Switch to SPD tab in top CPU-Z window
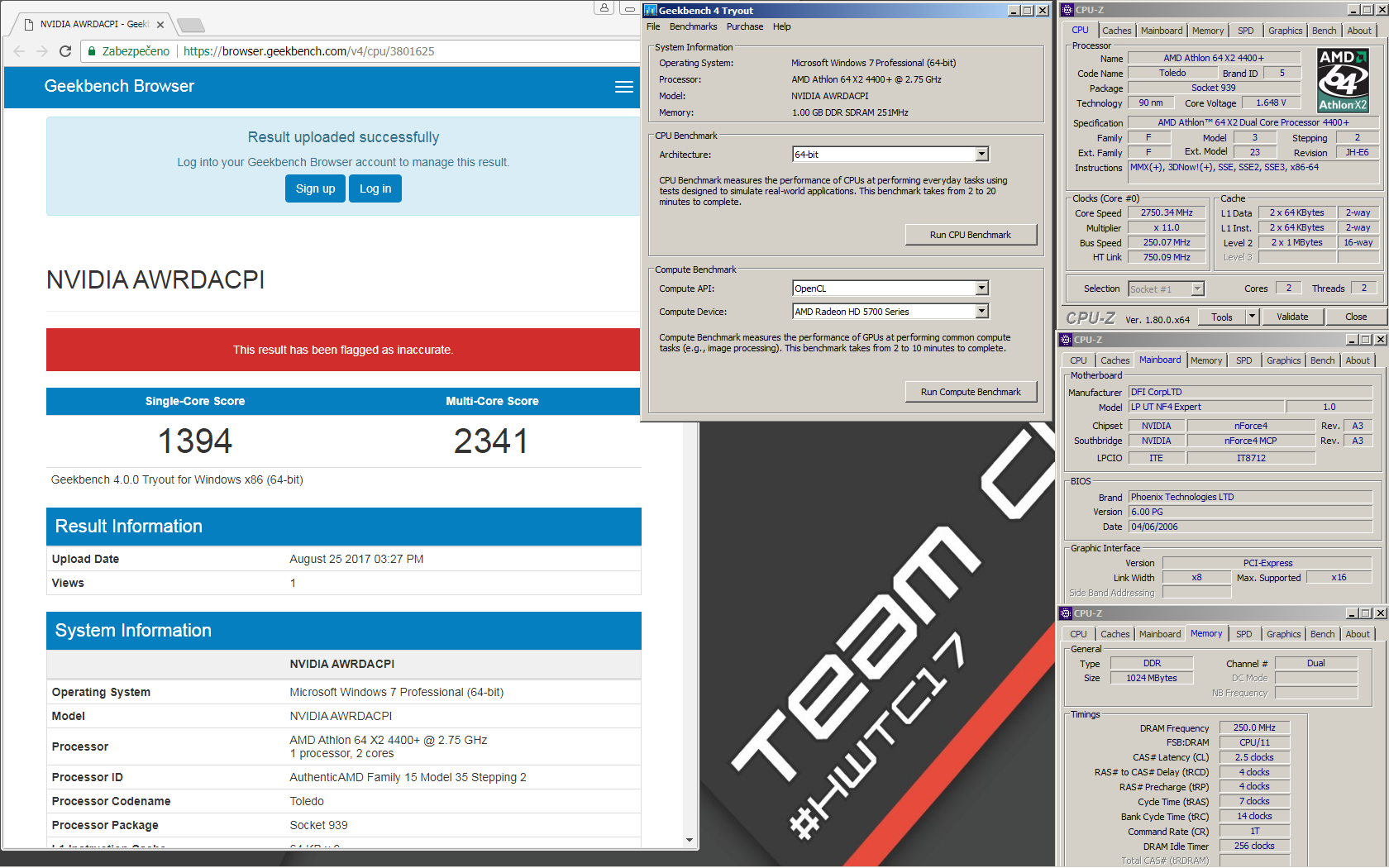This screenshot has width=1389, height=868. [1246, 31]
